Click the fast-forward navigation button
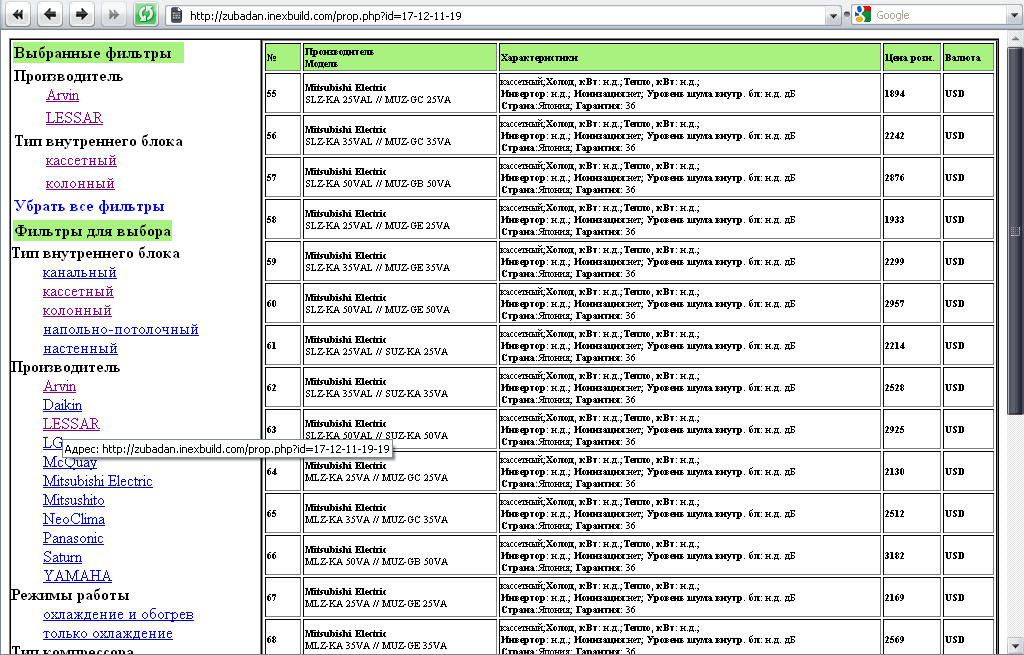This screenshot has width=1024, height=655. coord(114,14)
